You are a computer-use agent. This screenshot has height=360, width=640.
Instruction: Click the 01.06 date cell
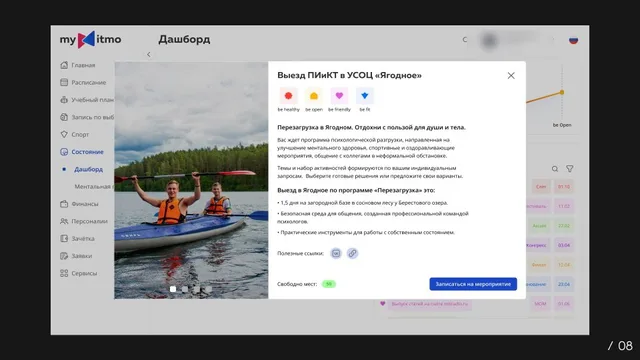click(564, 304)
